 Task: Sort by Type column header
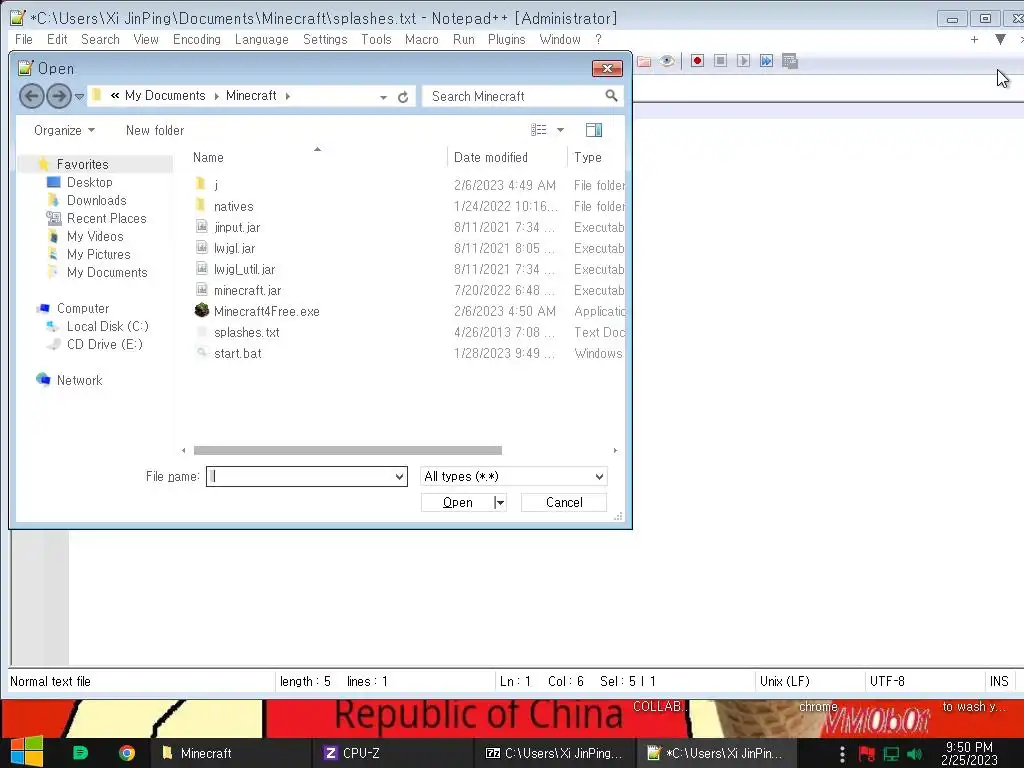pyautogui.click(x=588, y=157)
